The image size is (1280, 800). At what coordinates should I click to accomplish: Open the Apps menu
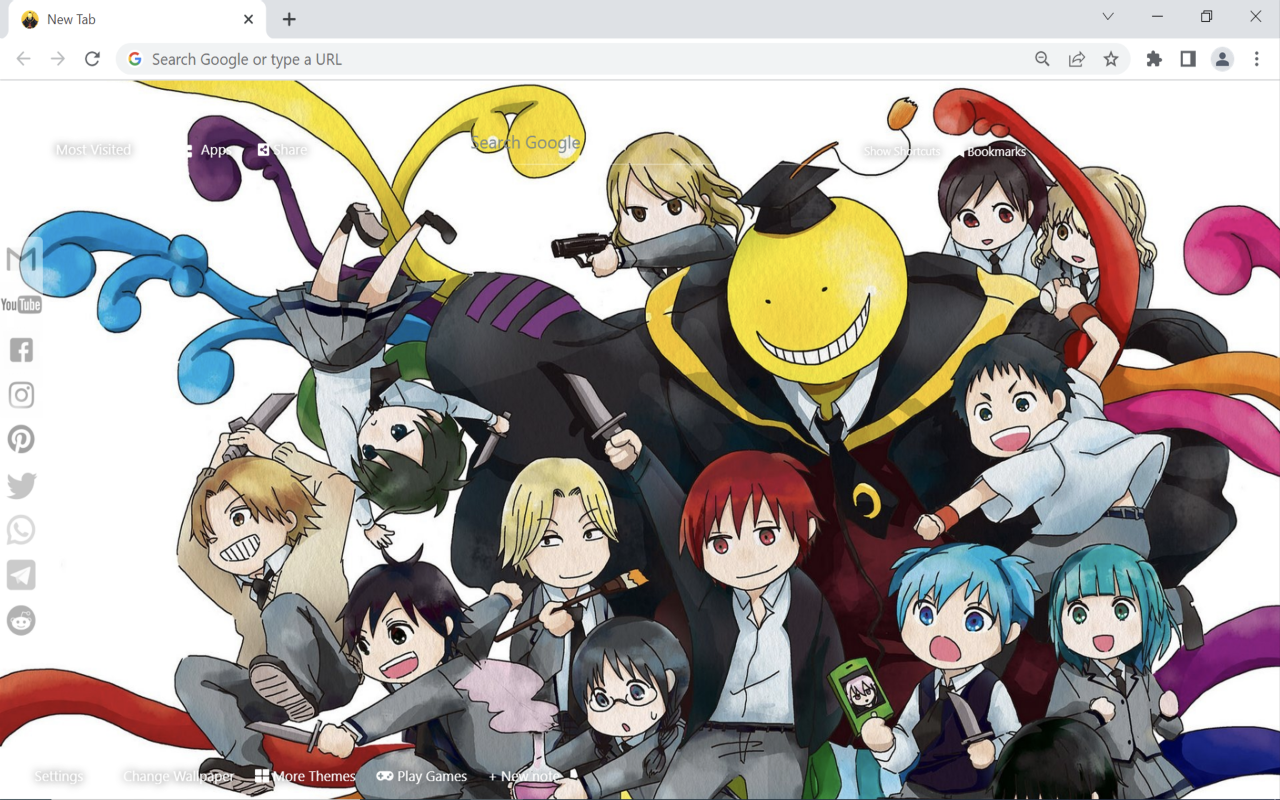[208, 150]
